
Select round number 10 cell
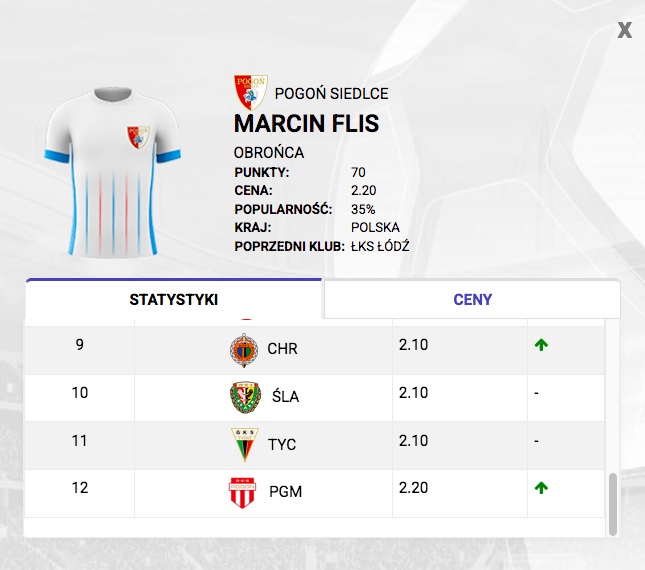point(80,393)
